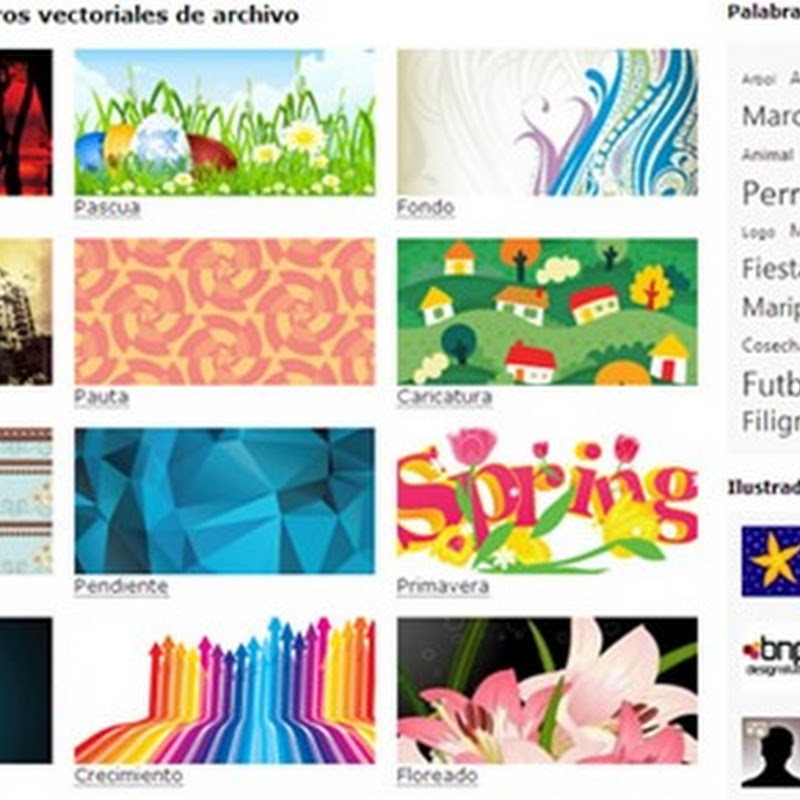Click the Pendiente link

click(121, 586)
